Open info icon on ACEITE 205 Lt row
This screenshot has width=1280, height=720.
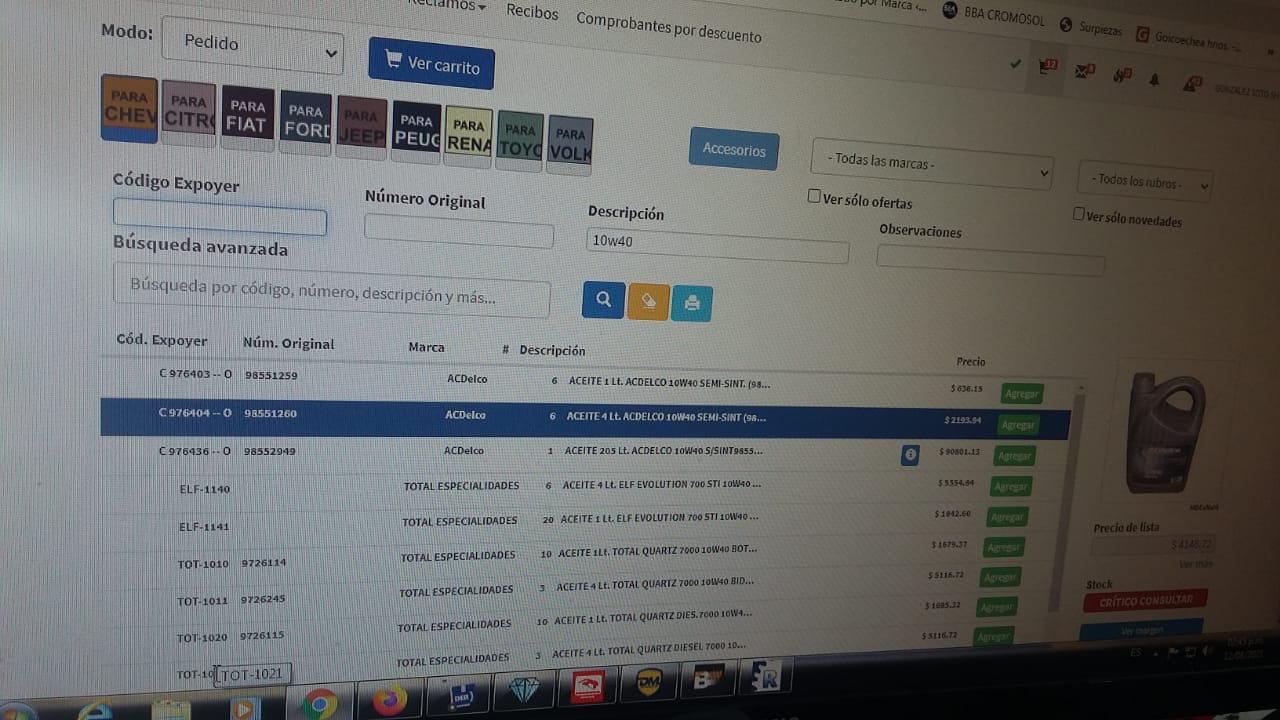click(910, 454)
